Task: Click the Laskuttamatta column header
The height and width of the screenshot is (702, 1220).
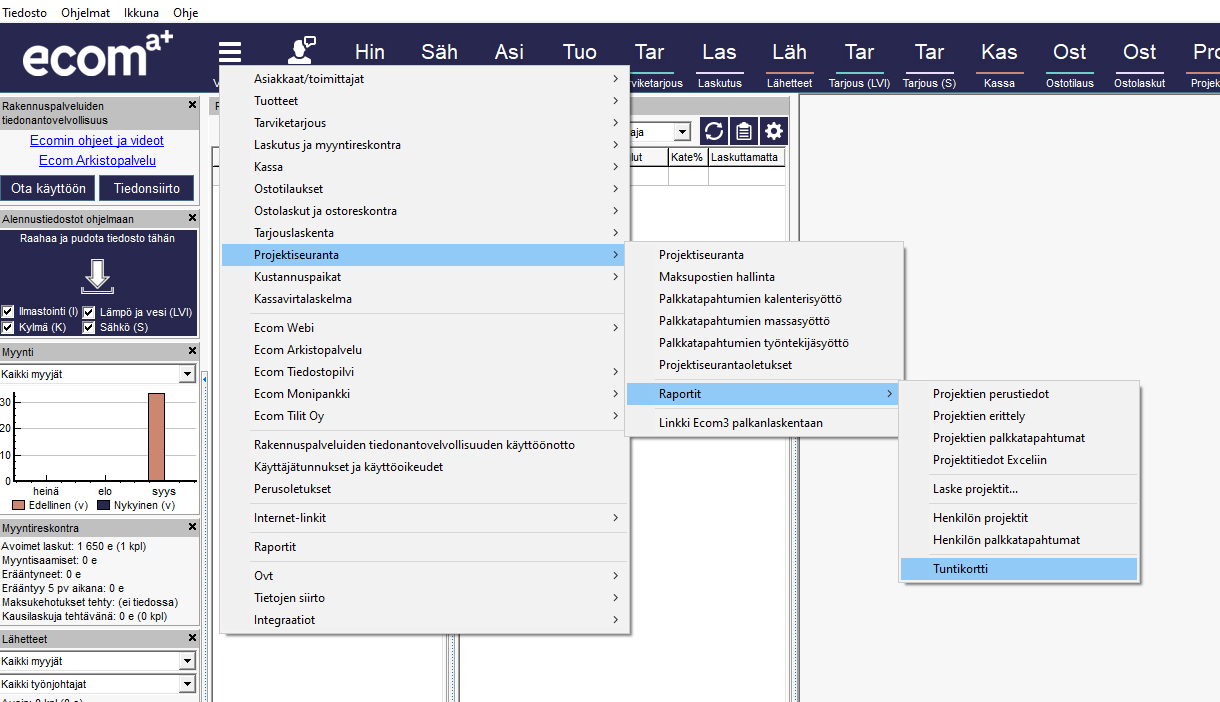Action: pos(746,157)
